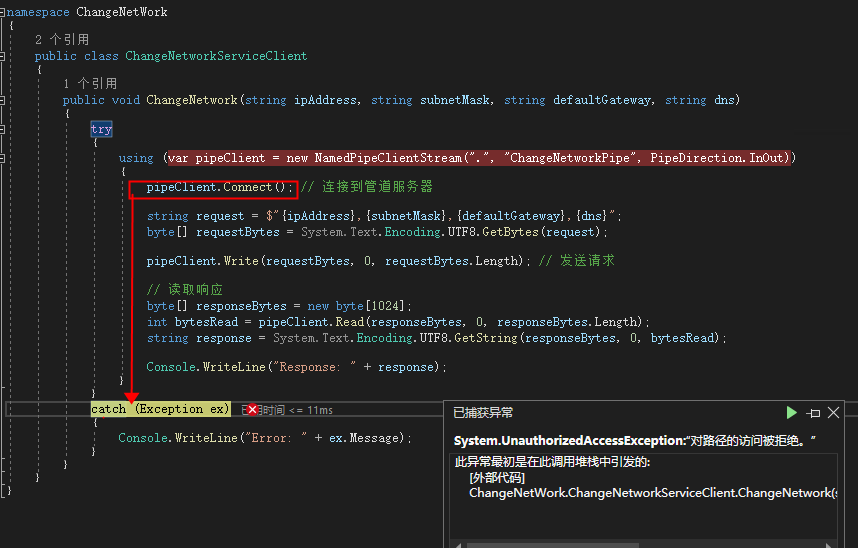Close the 已捕获异常 exception popup
This screenshot has width=858, height=548.
[x=833, y=412]
